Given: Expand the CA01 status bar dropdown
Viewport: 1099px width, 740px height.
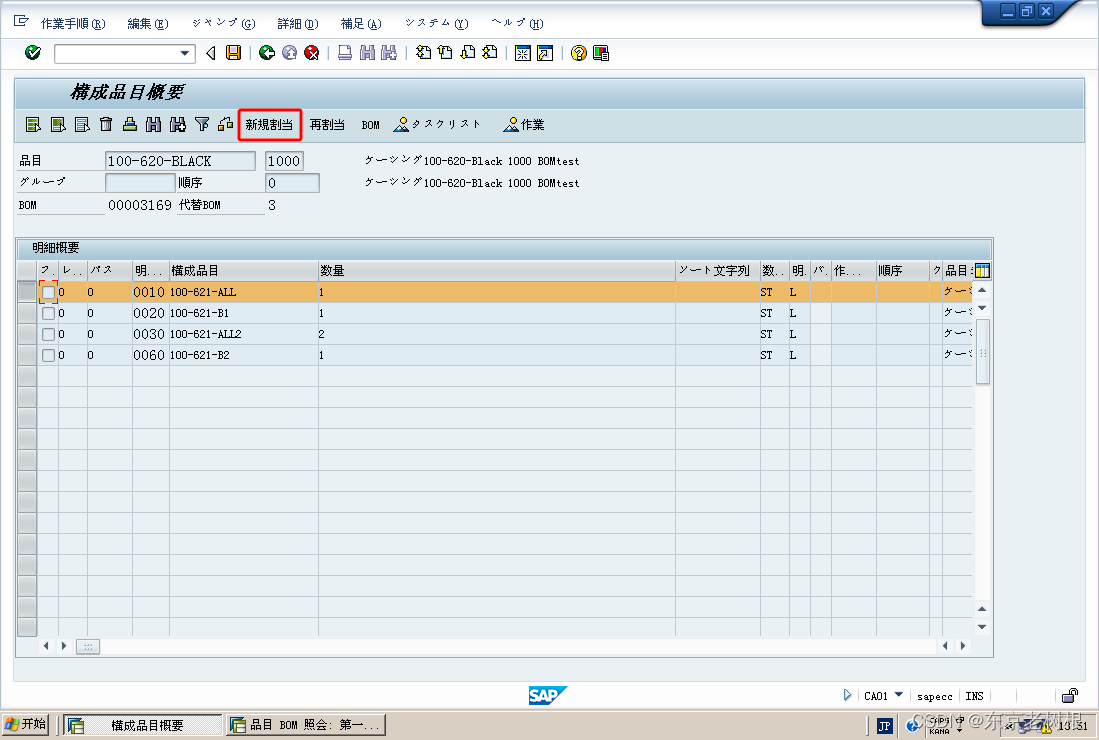Looking at the screenshot, I should point(897,695).
